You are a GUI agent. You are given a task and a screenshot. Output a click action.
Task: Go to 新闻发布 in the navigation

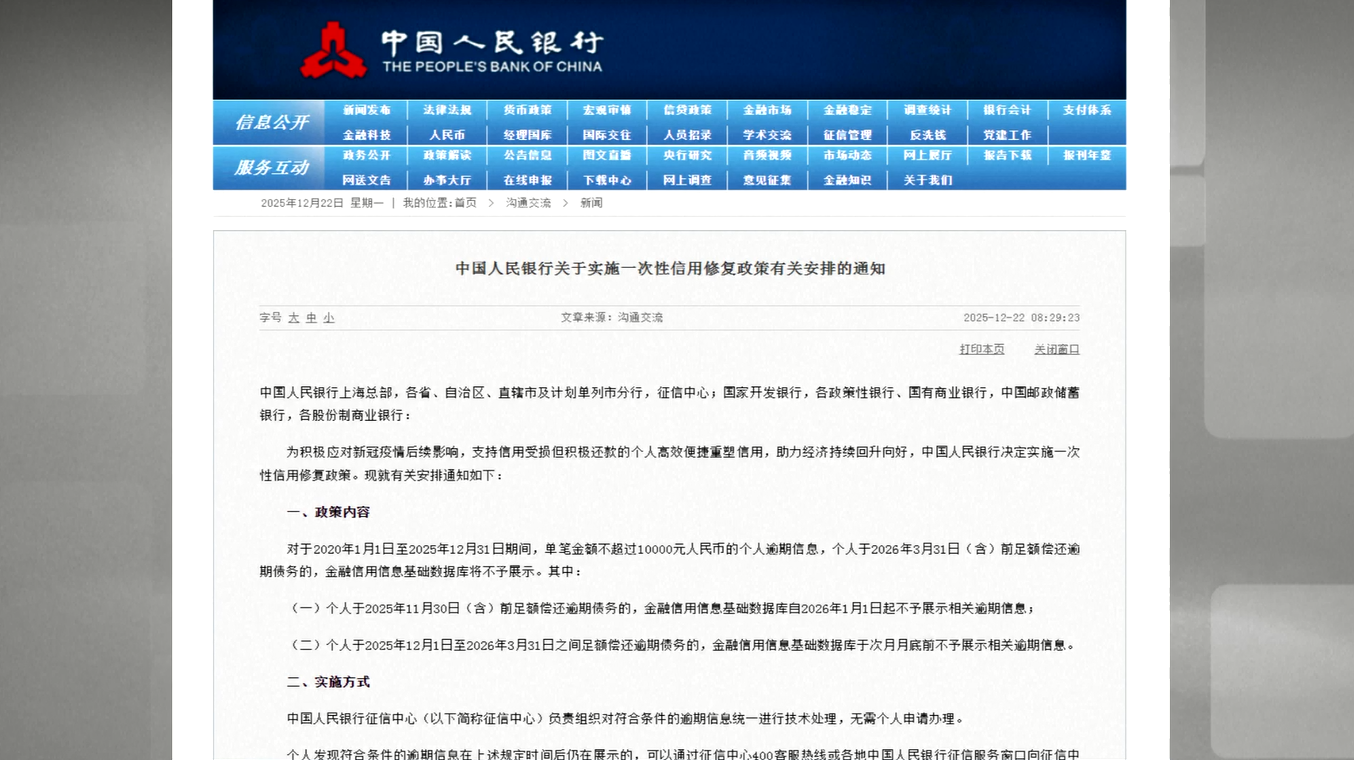click(367, 110)
